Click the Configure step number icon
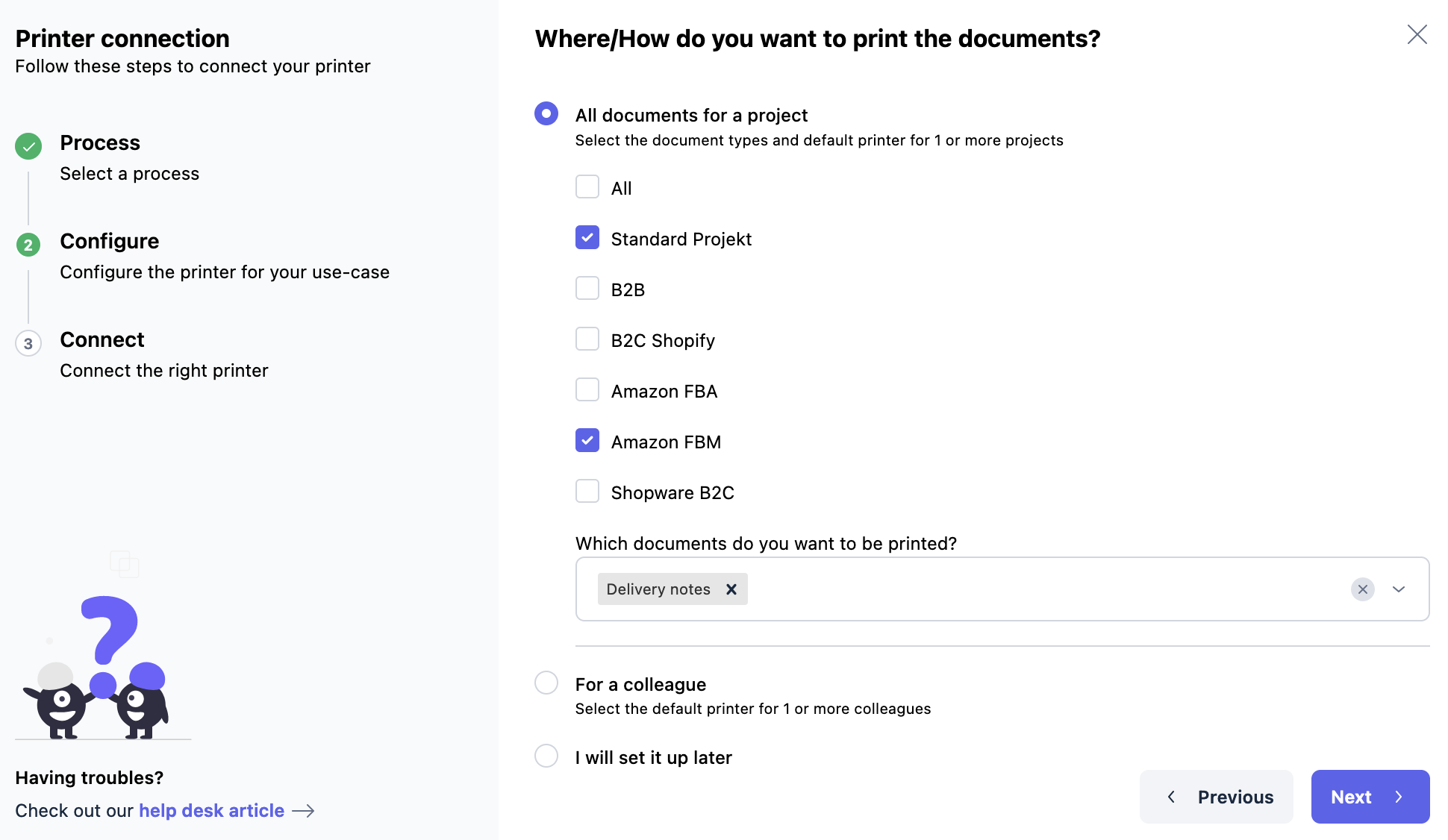The width and height of the screenshot is (1448, 840). coord(28,245)
